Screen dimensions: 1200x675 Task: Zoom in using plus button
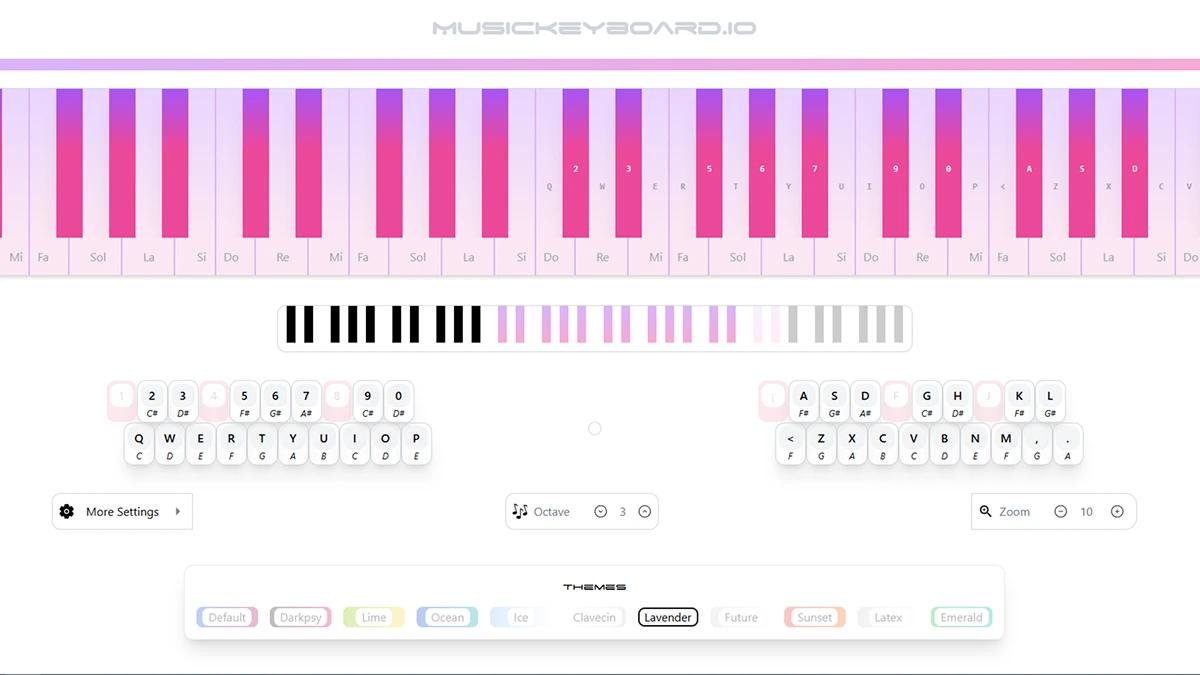(1117, 511)
